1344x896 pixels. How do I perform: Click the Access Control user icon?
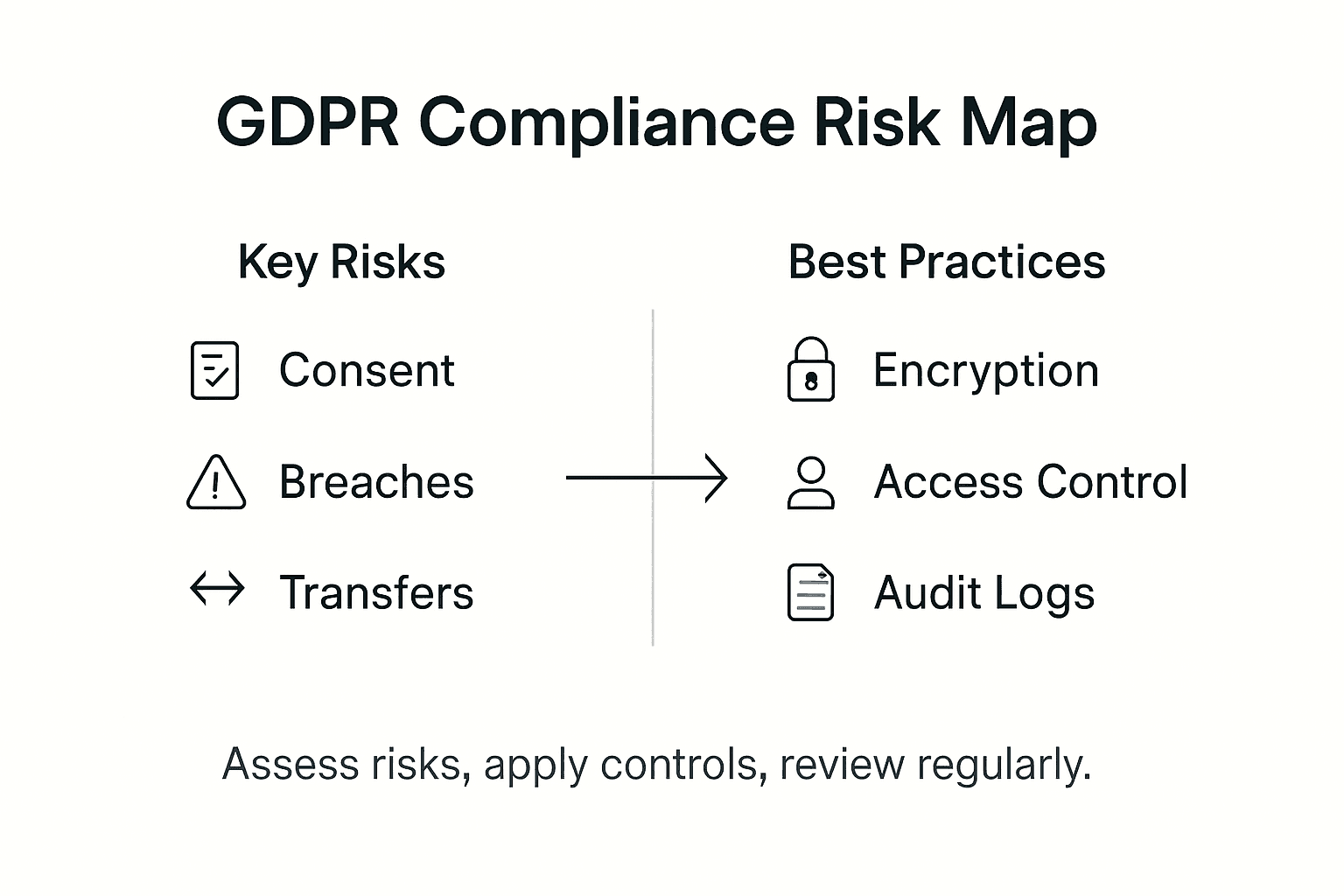pyautogui.click(x=811, y=482)
